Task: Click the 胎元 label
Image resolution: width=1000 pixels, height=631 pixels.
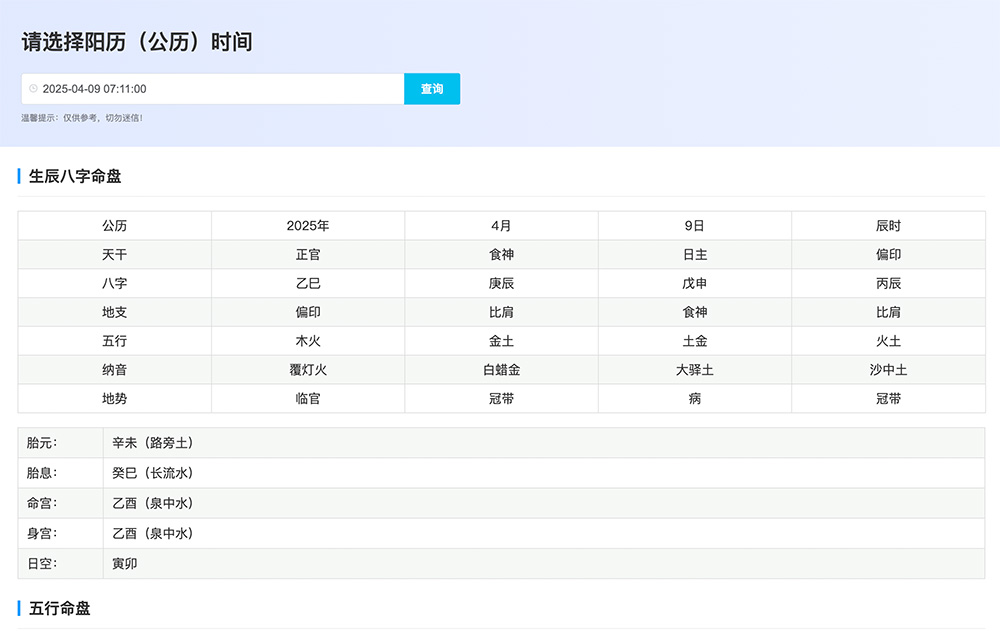Action: pyautogui.click(x=42, y=443)
